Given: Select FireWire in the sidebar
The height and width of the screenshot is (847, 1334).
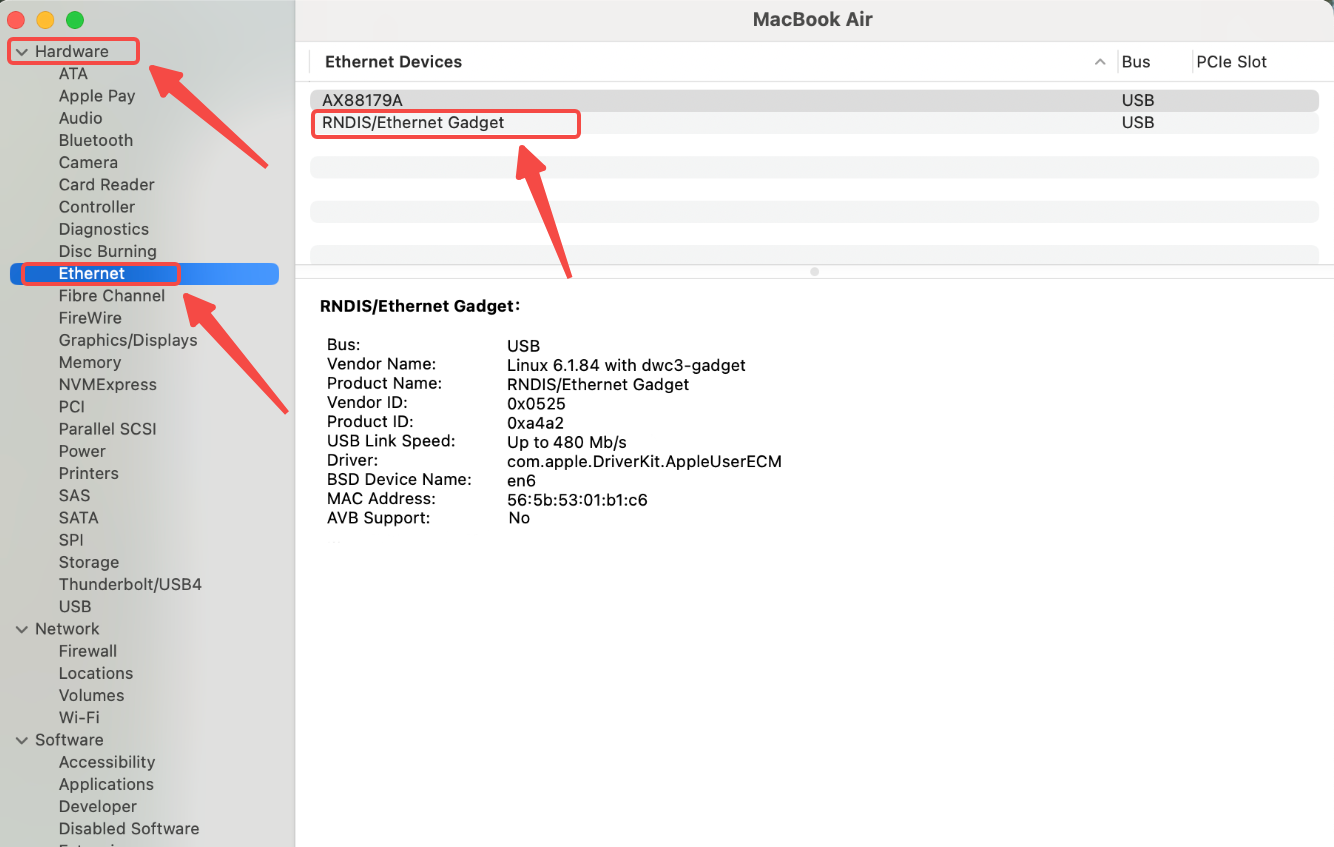Looking at the screenshot, I should pos(90,318).
